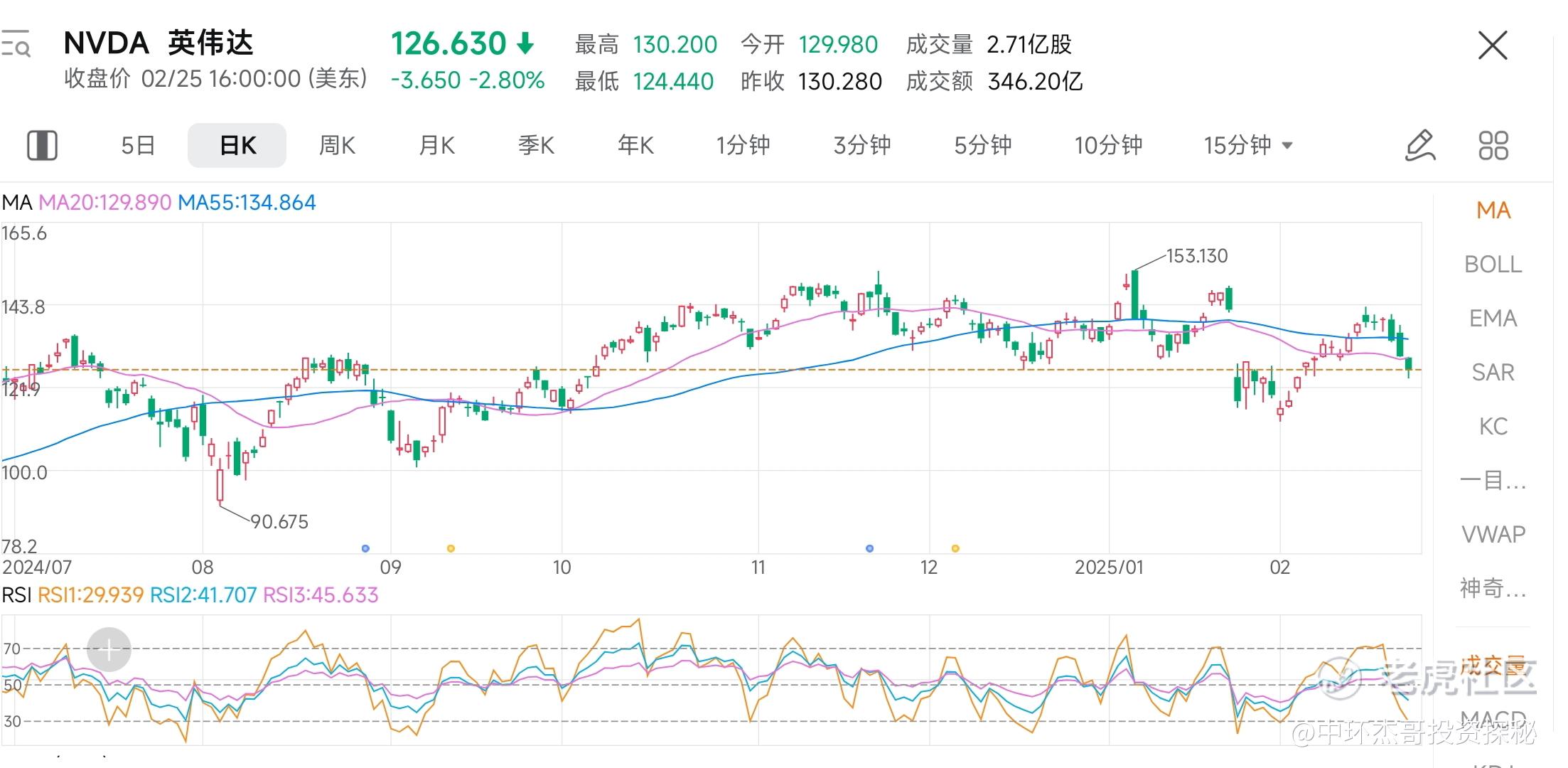Click the yellow event dot after 09

point(451,548)
